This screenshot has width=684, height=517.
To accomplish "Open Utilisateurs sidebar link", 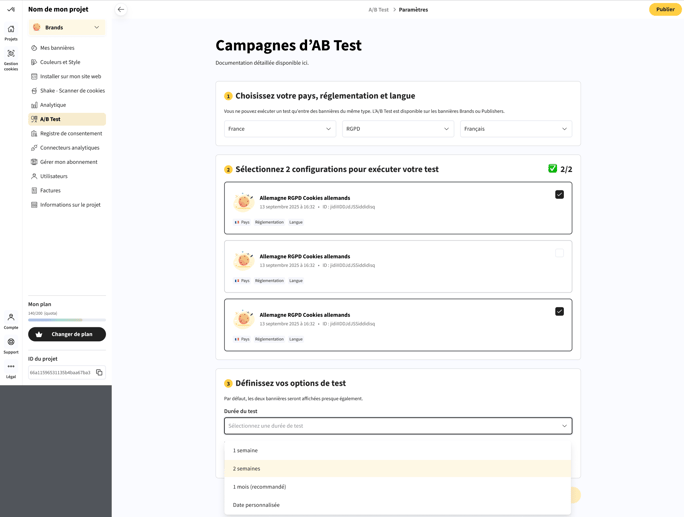I will 67,176.
